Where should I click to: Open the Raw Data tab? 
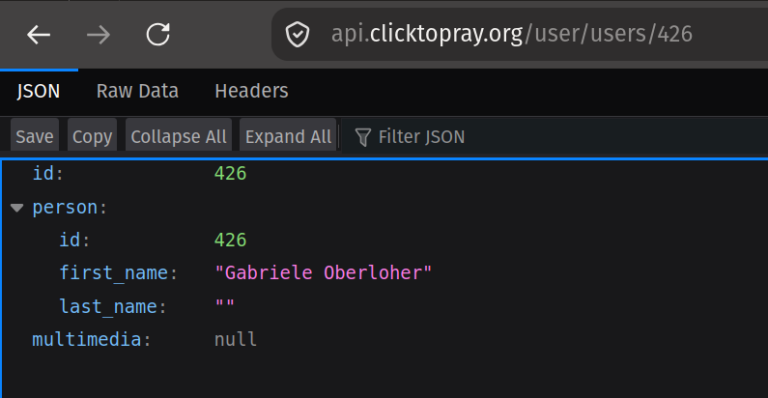click(x=137, y=91)
